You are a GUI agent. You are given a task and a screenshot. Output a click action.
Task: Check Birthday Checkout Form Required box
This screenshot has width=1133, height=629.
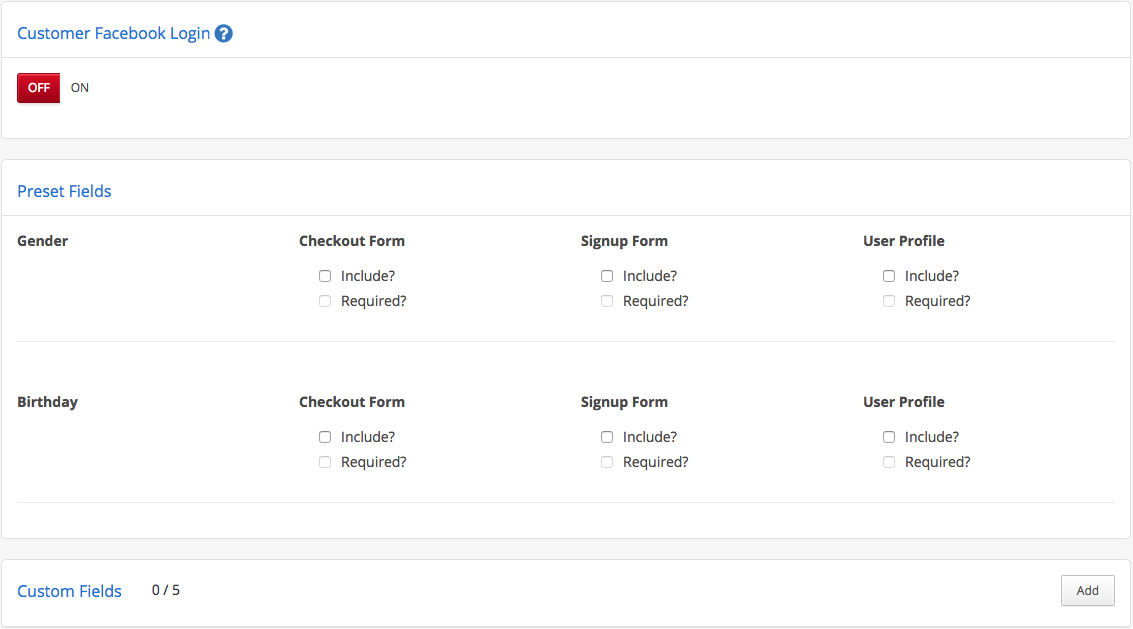(x=325, y=462)
